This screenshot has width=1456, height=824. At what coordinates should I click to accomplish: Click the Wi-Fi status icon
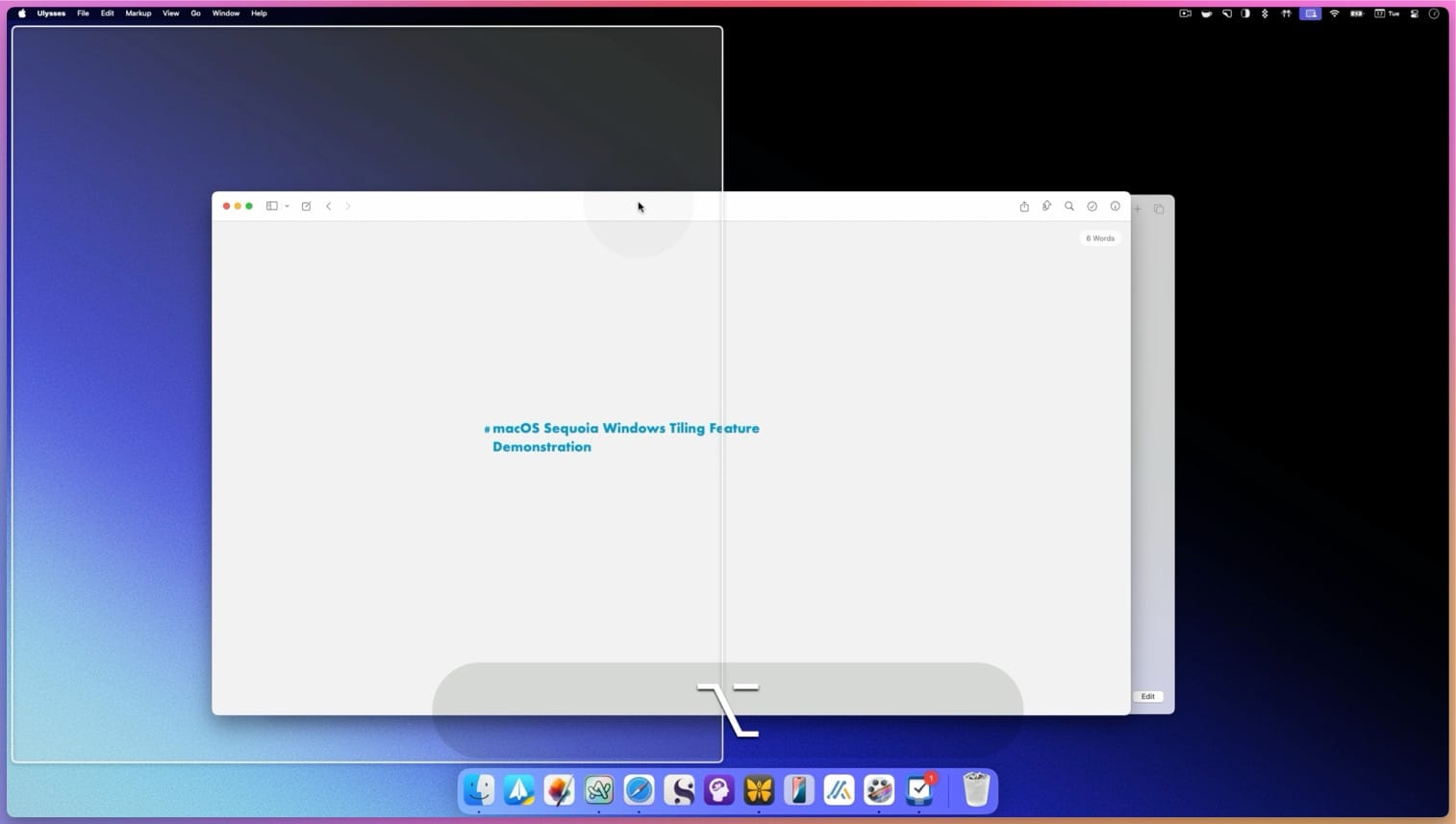[x=1334, y=13]
